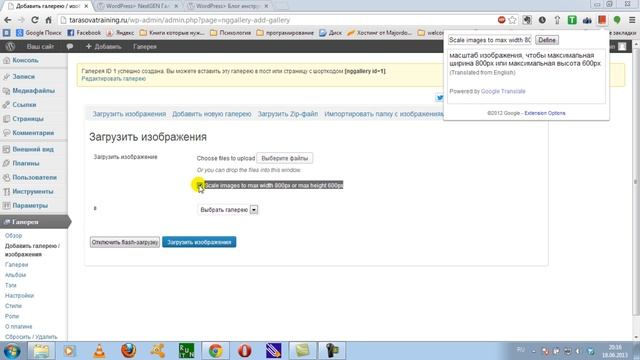
Task: Open the Психология bookmarks folder
Action: [231, 33]
